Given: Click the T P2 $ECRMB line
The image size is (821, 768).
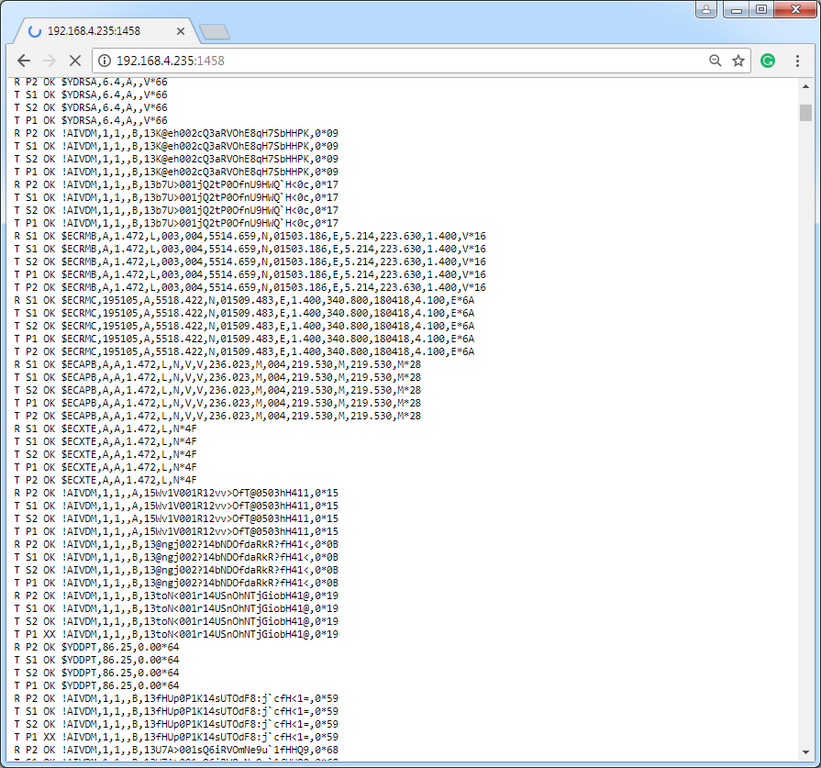Looking at the screenshot, I should click(x=250, y=287).
